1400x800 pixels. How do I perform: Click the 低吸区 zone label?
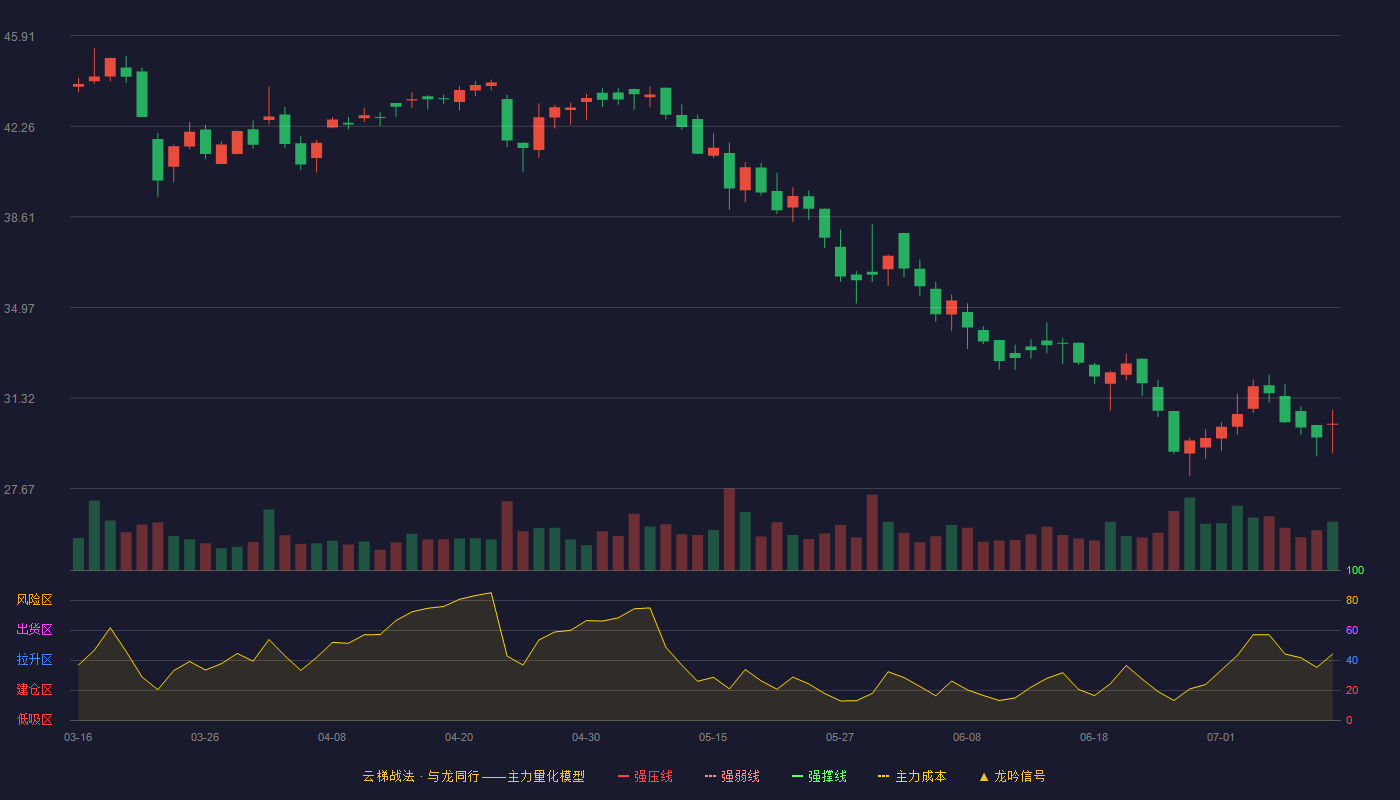34,719
